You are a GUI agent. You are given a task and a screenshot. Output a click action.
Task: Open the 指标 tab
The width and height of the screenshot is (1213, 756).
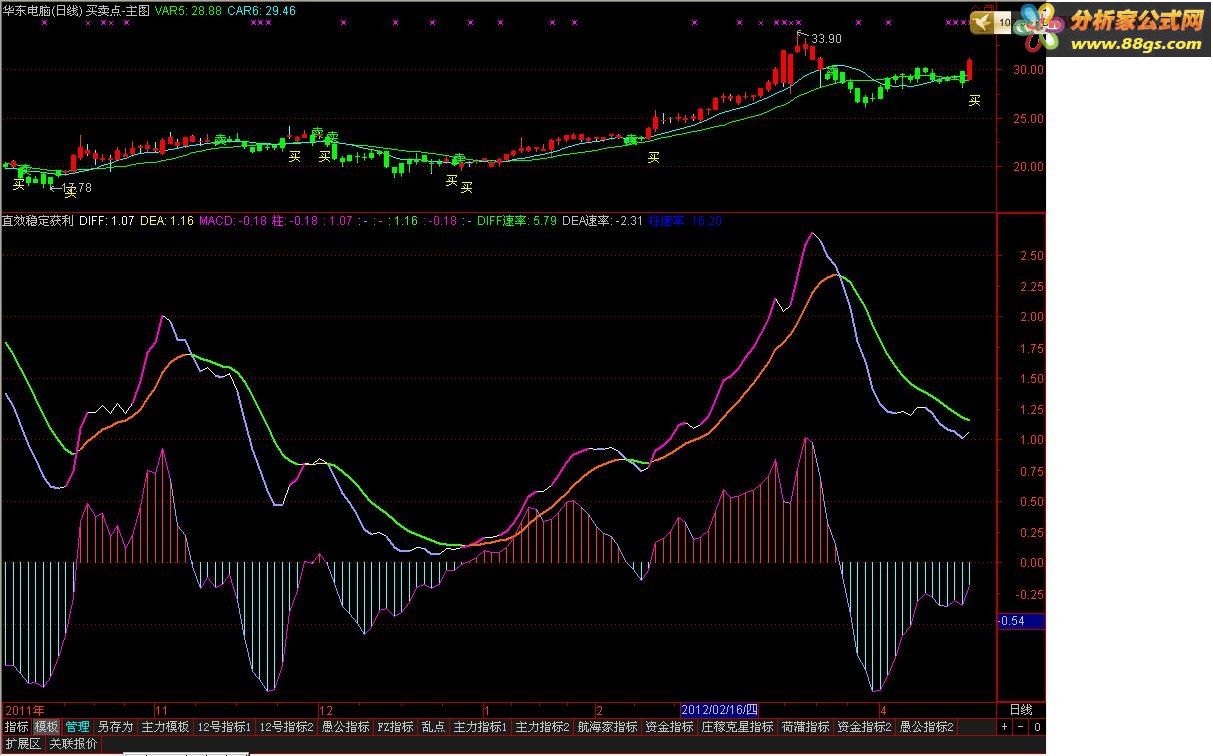pyautogui.click(x=16, y=727)
